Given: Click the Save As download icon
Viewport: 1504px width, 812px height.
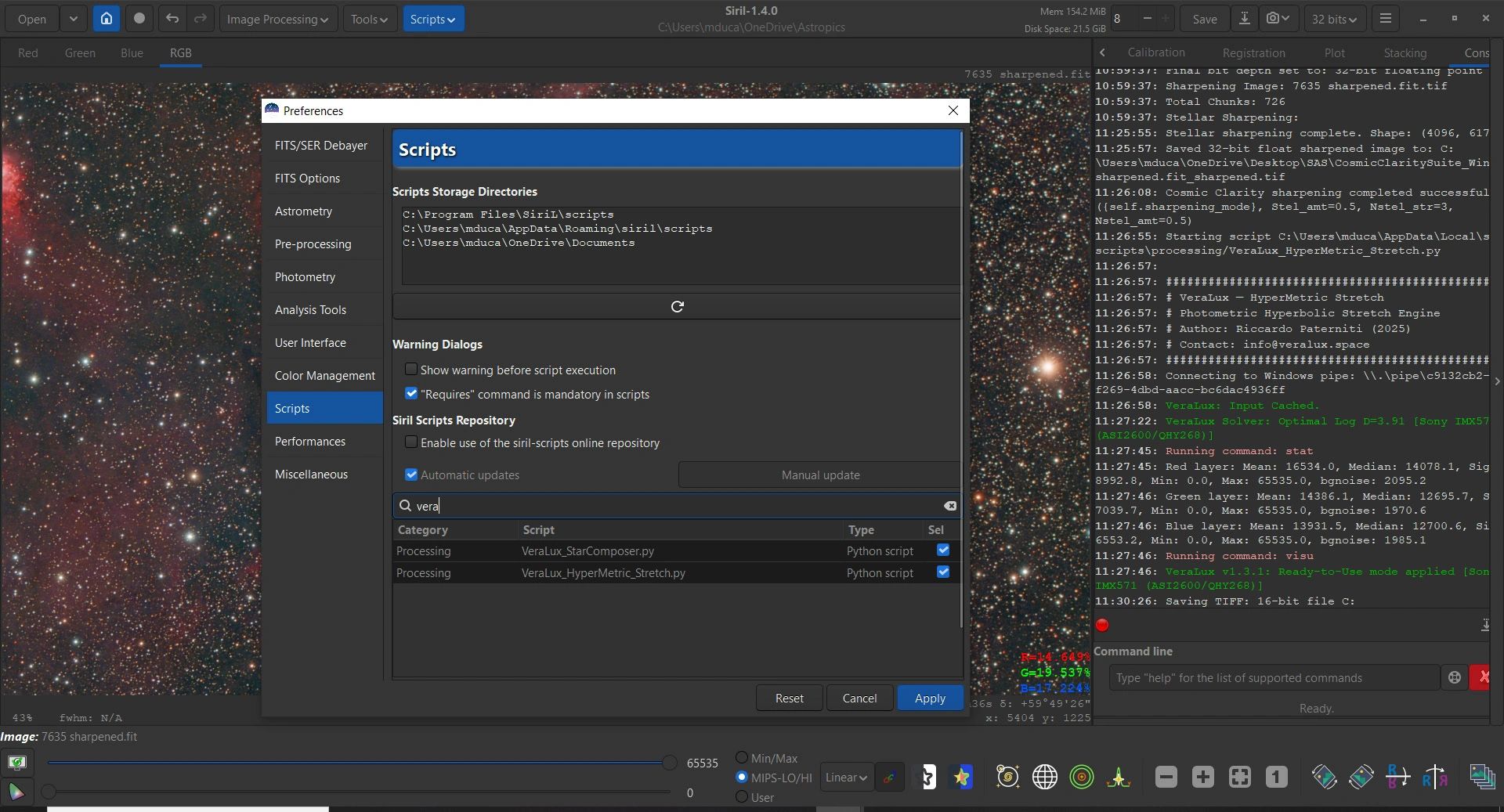Looking at the screenshot, I should [x=1244, y=19].
